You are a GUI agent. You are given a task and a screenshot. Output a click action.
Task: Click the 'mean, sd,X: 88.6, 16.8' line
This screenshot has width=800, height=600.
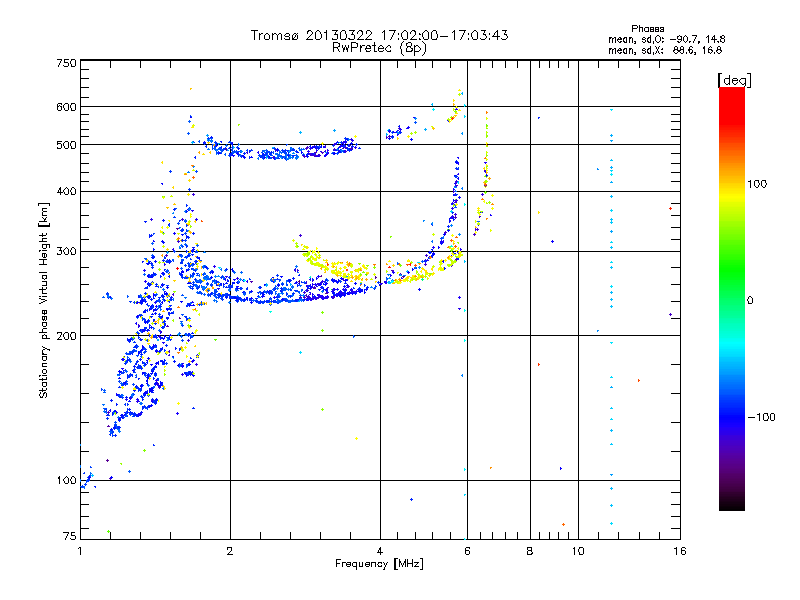665,50
